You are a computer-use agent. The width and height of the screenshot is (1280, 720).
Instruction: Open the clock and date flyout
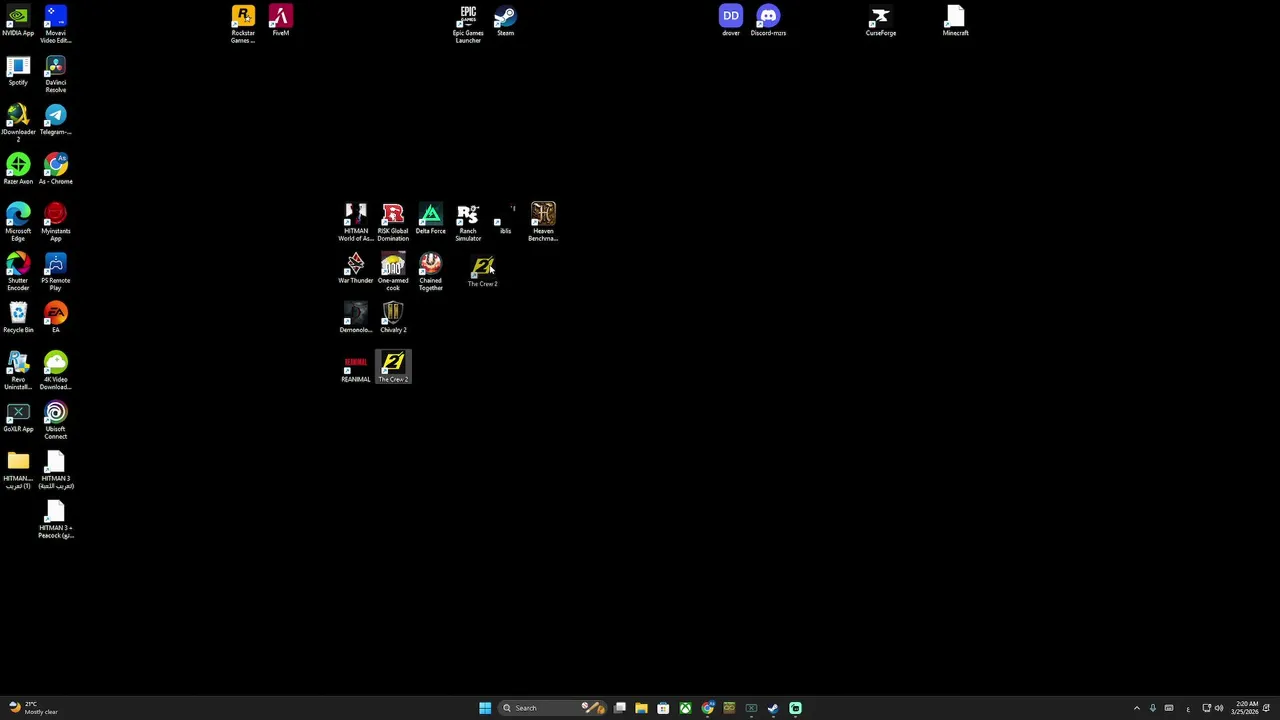click(x=1246, y=708)
